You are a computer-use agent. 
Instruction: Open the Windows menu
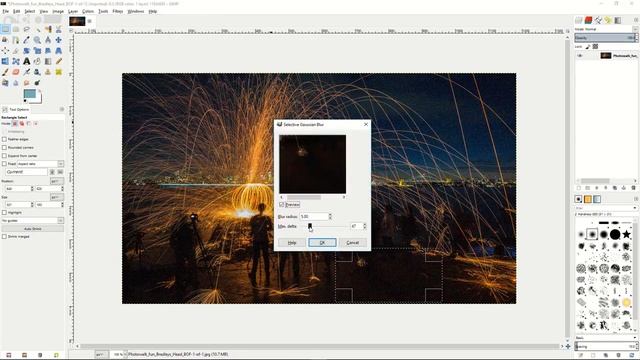coord(136,11)
